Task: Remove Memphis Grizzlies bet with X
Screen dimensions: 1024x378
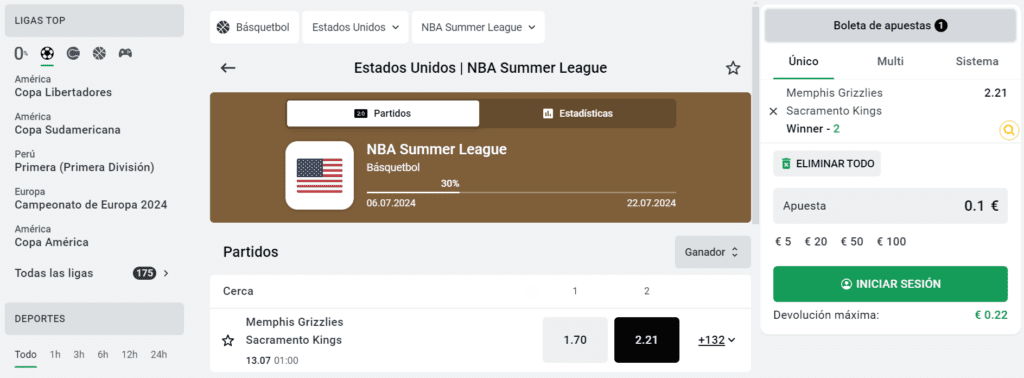Action: [774, 112]
